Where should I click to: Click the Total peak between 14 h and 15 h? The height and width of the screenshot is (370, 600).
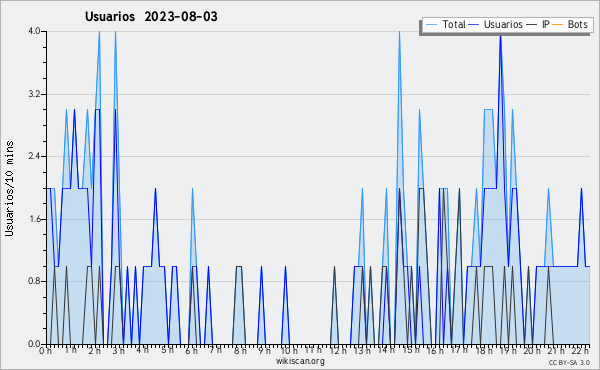tap(399, 32)
